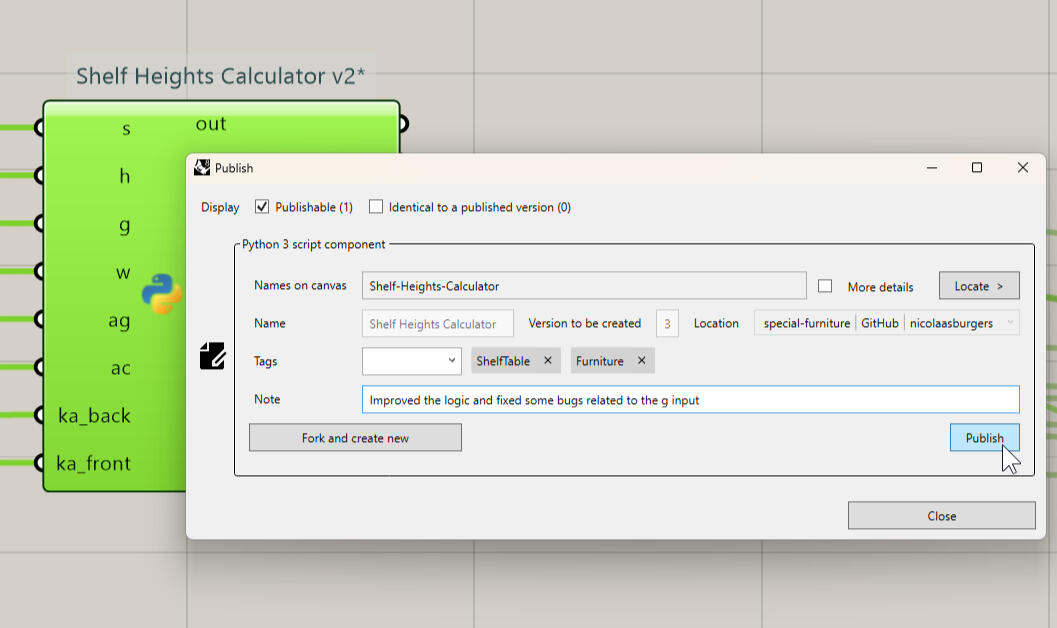Click the ShelfTable tag label
Screen dimensions: 1057x628
[503, 361]
